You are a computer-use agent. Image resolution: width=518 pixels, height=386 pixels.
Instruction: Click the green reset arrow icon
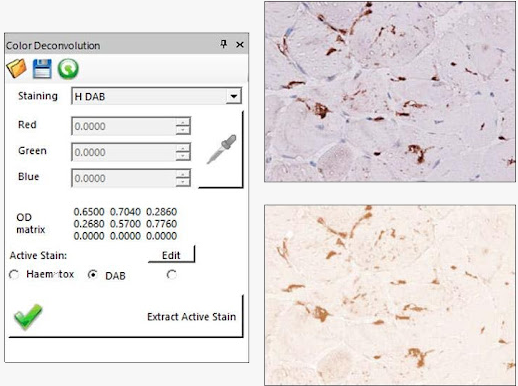(x=68, y=69)
